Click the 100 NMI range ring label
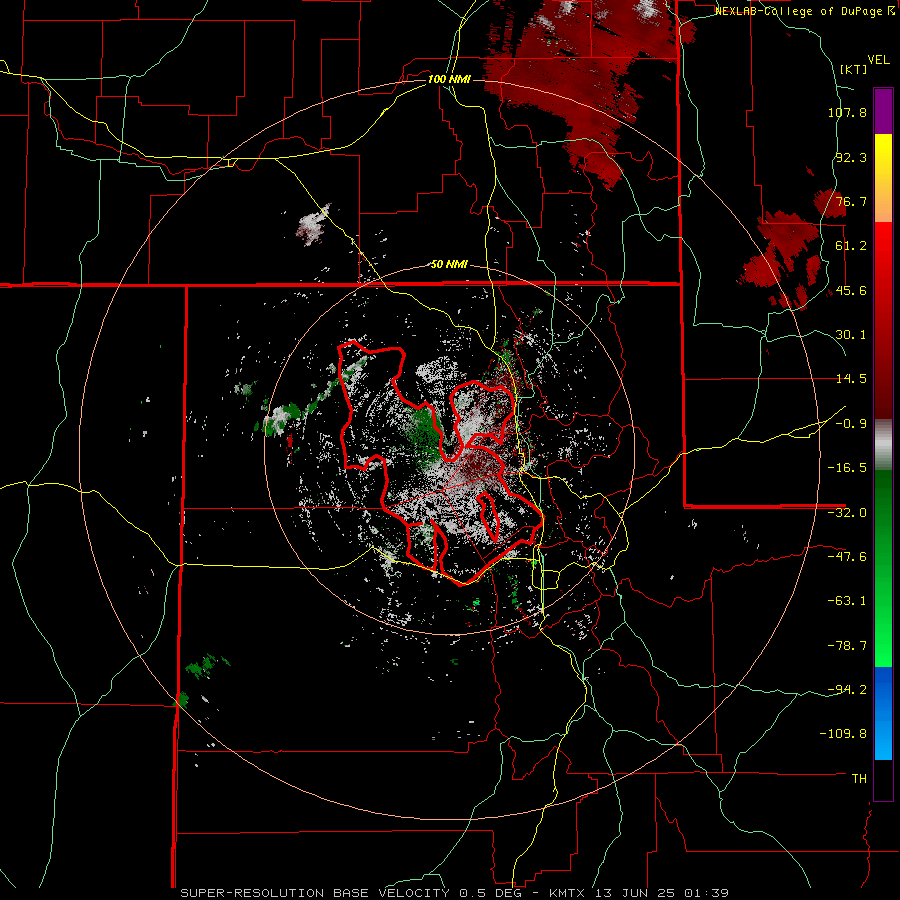The height and width of the screenshot is (900, 900). tap(449, 79)
